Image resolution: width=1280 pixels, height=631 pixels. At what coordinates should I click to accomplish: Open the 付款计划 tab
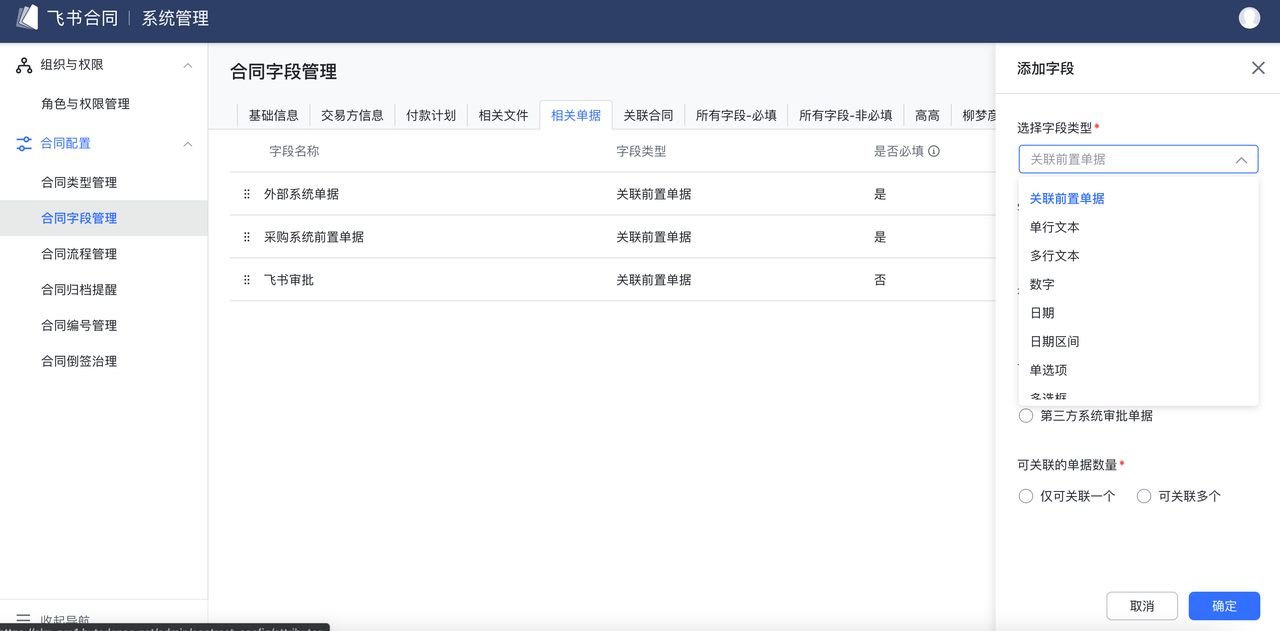[x=431, y=115]
